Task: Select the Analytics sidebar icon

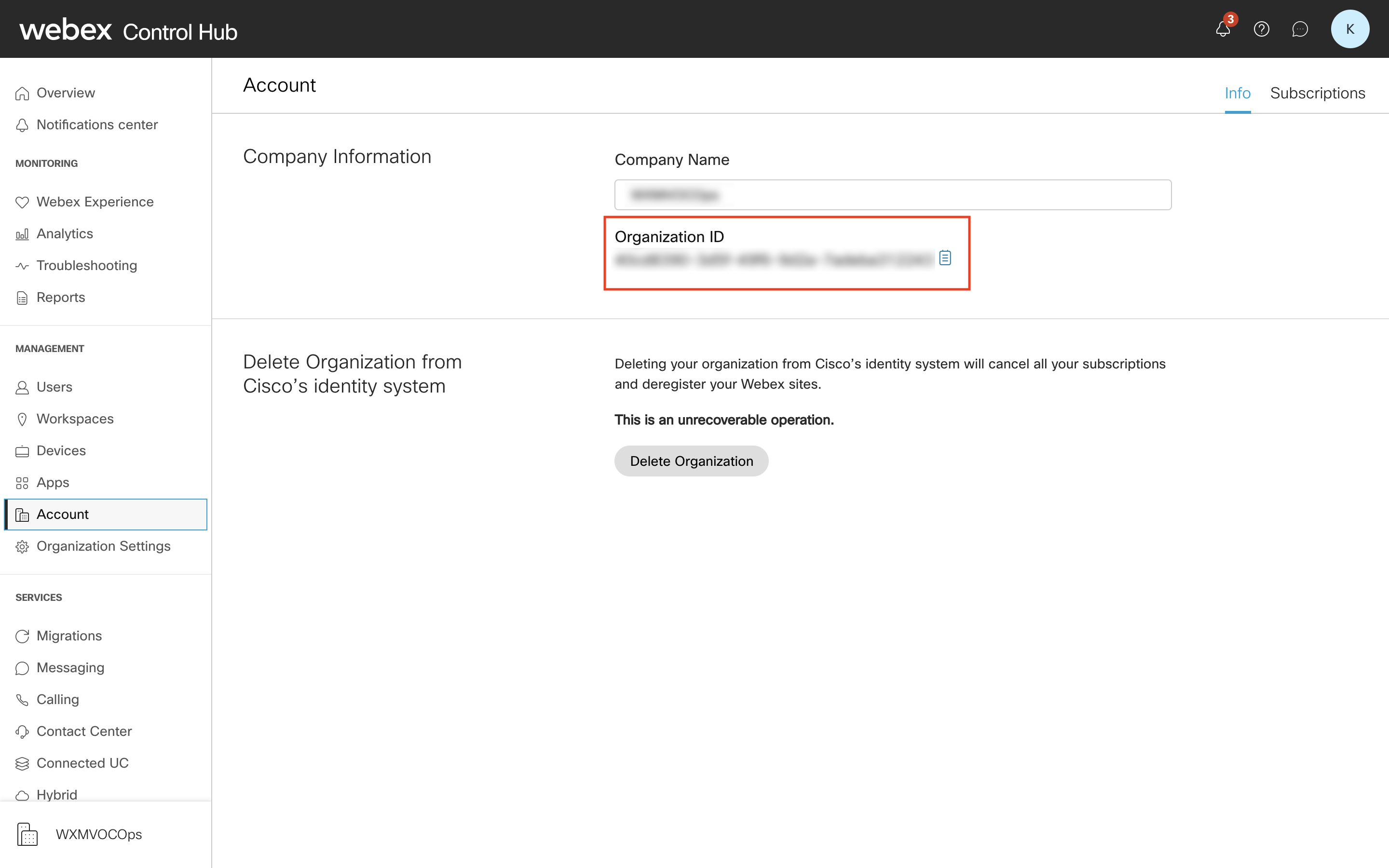Action: (x=22, y=233)
